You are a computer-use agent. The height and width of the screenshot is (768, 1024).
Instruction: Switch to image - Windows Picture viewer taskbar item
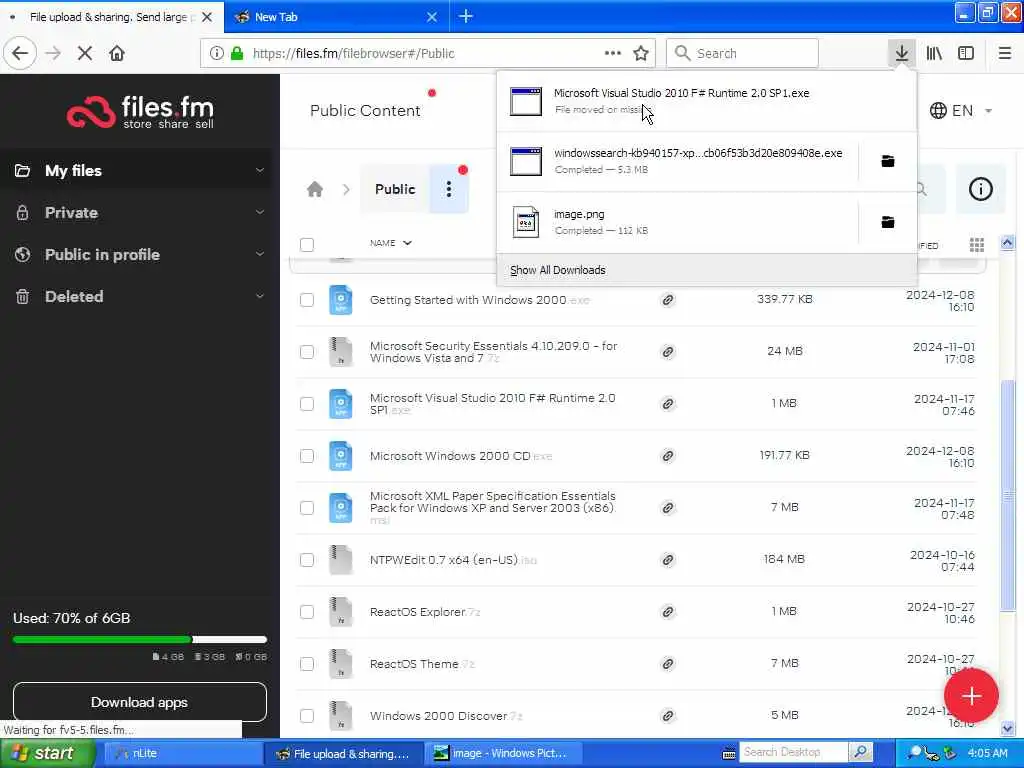click(x=501, y=753)
